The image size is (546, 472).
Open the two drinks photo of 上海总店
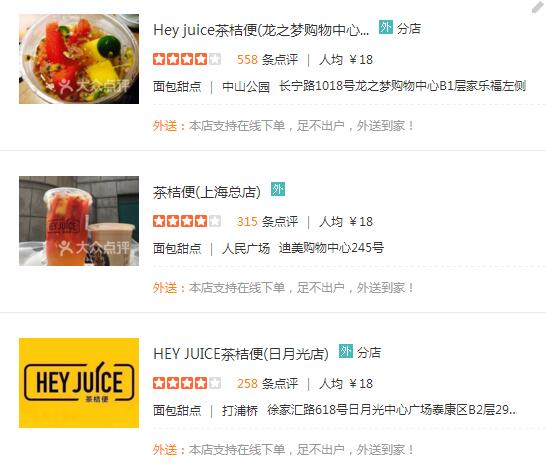[x=79, y=221]
